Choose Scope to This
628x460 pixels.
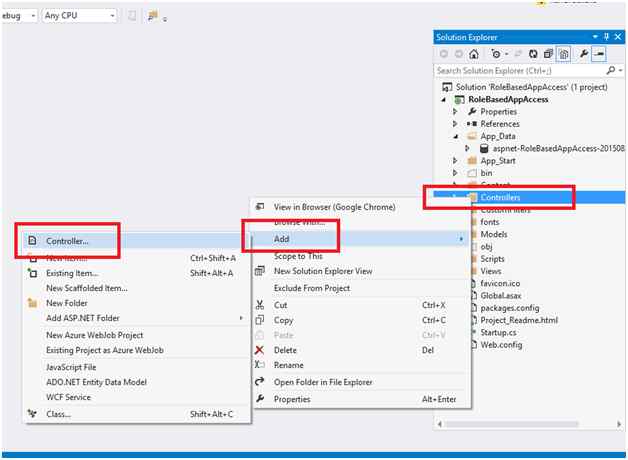point(298,256)
